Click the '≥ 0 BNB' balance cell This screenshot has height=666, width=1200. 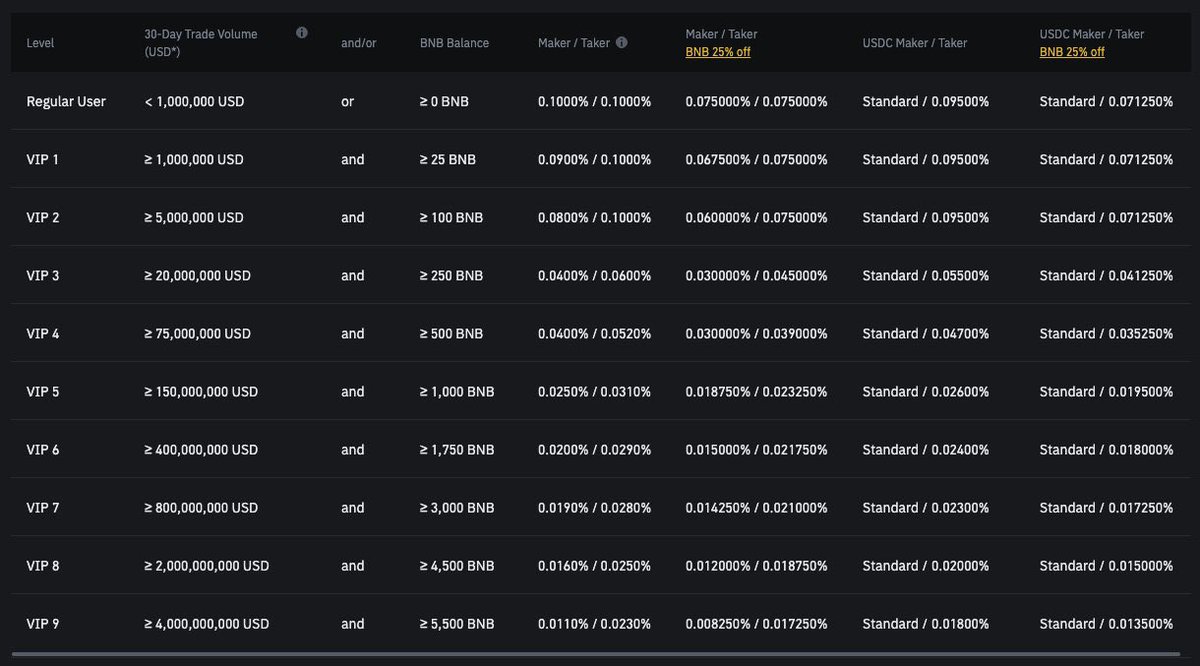(444, 101)
